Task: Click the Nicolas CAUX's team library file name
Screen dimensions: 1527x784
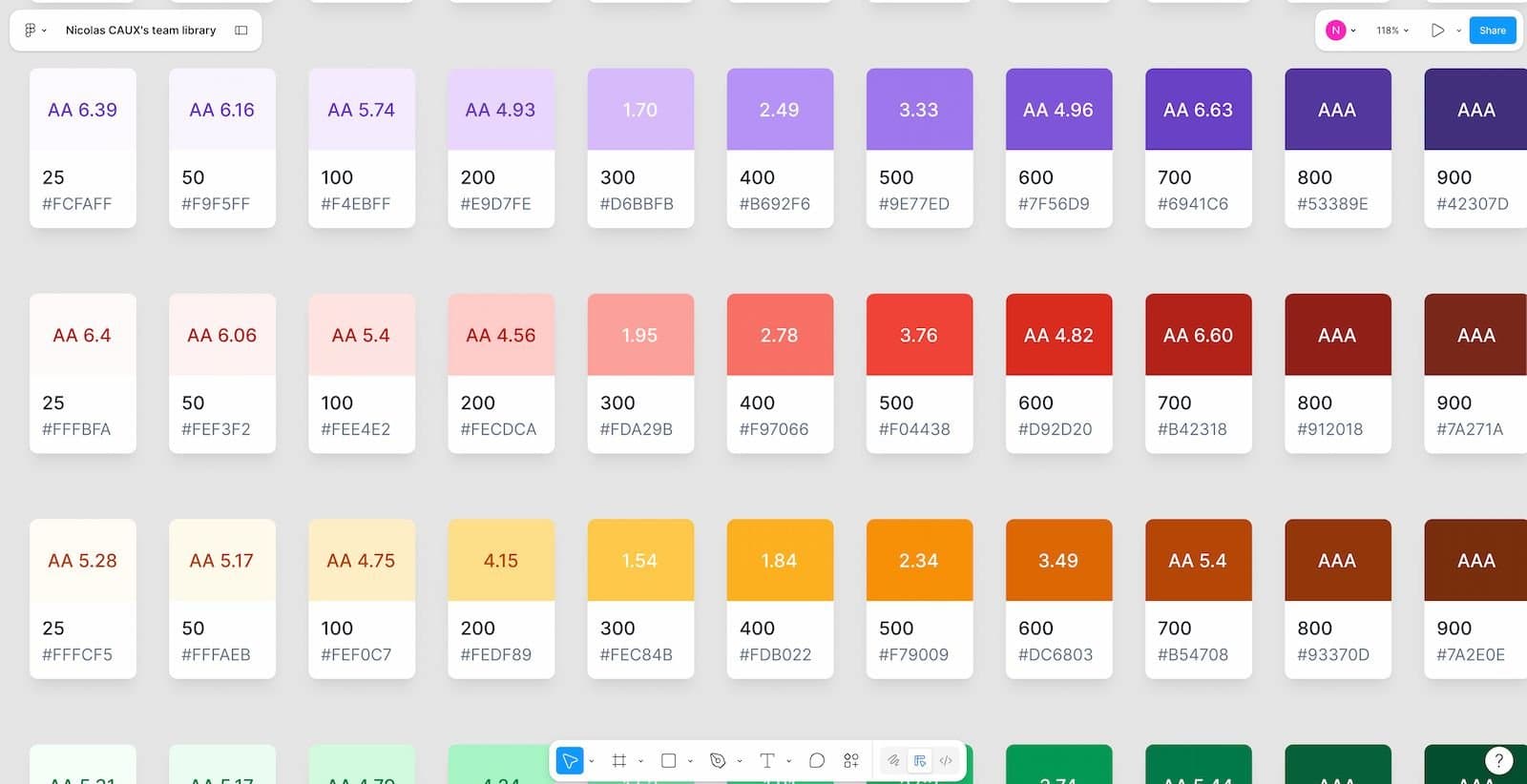Action: (140, 31)
